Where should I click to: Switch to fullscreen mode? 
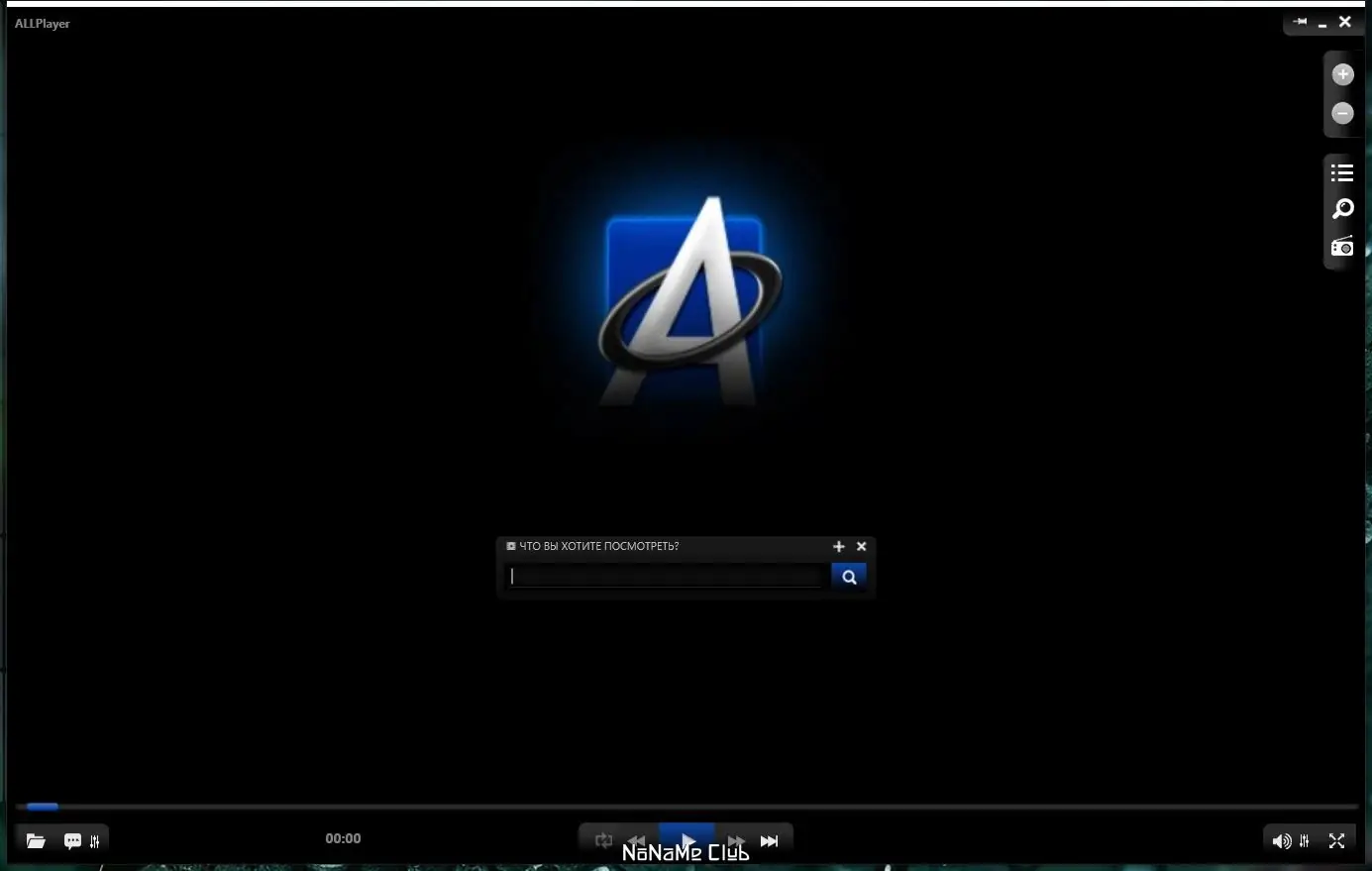pos(1336,841)
